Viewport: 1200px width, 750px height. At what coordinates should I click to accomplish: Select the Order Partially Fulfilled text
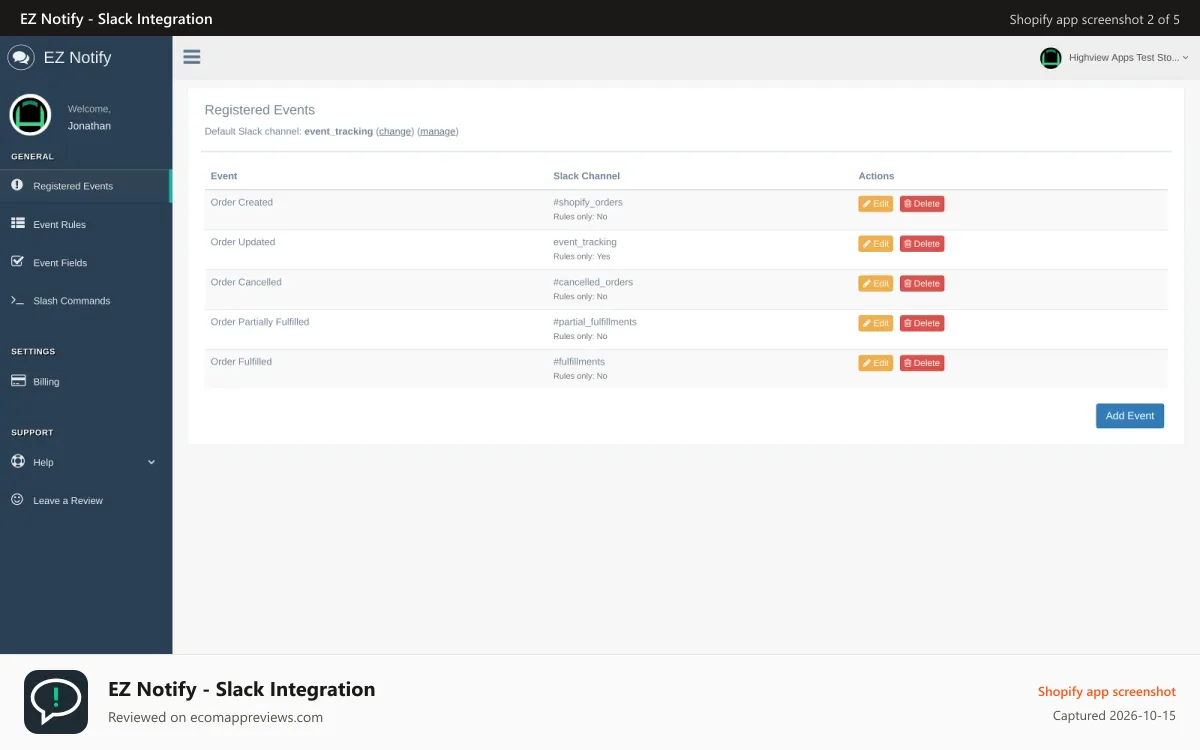(260, 322)
